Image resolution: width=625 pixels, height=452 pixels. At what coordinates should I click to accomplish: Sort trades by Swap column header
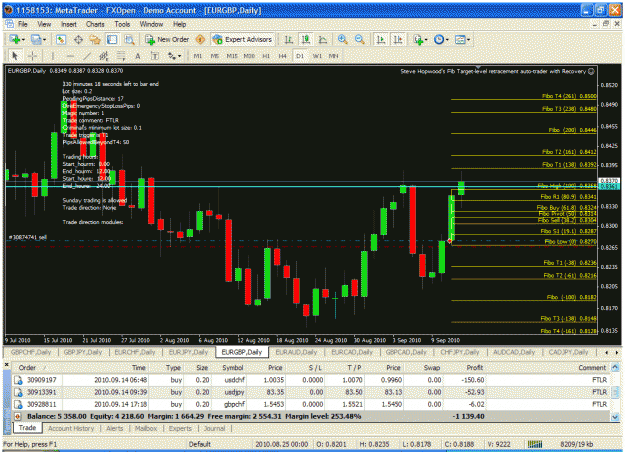pos(432,367)
